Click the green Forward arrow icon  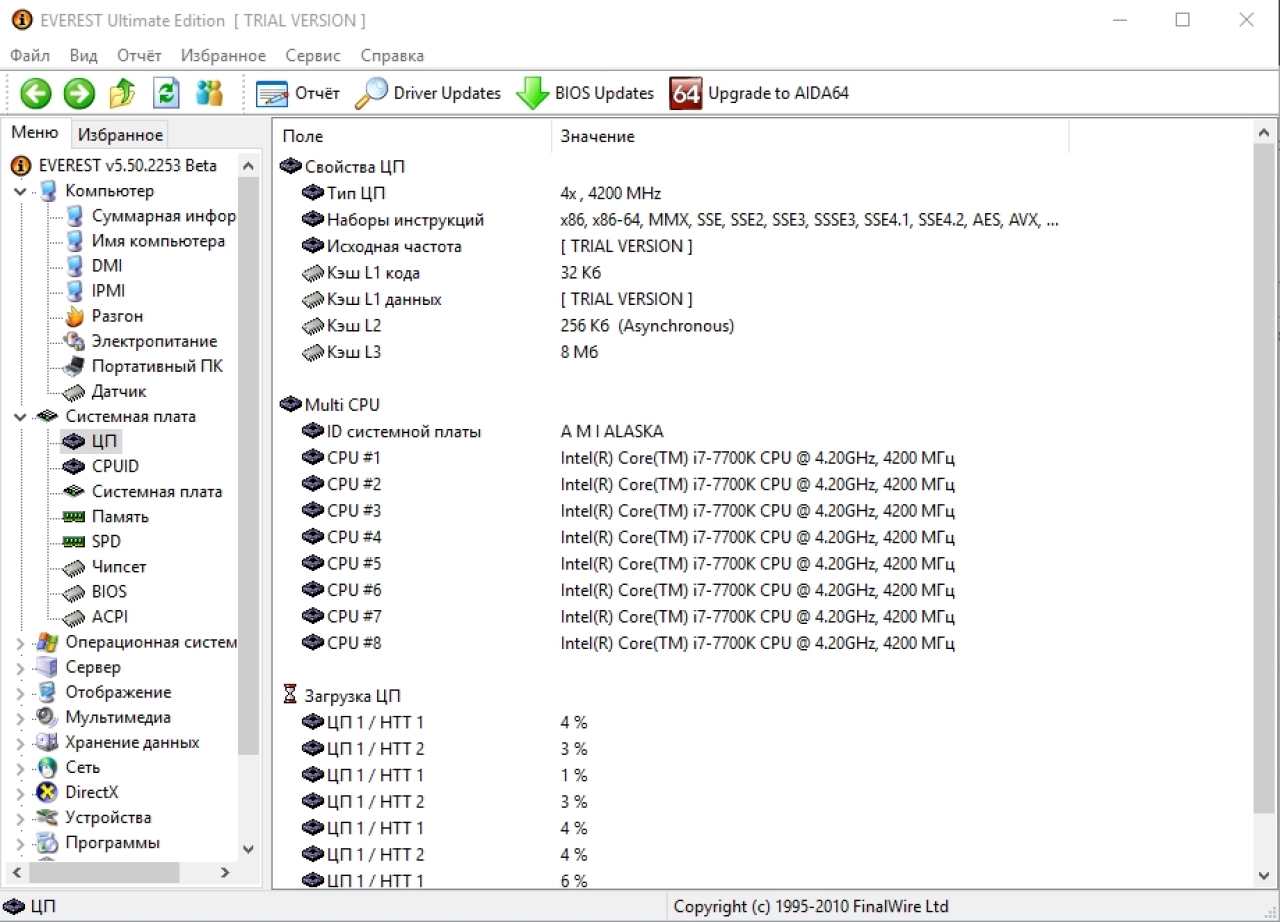click(79, 94)
